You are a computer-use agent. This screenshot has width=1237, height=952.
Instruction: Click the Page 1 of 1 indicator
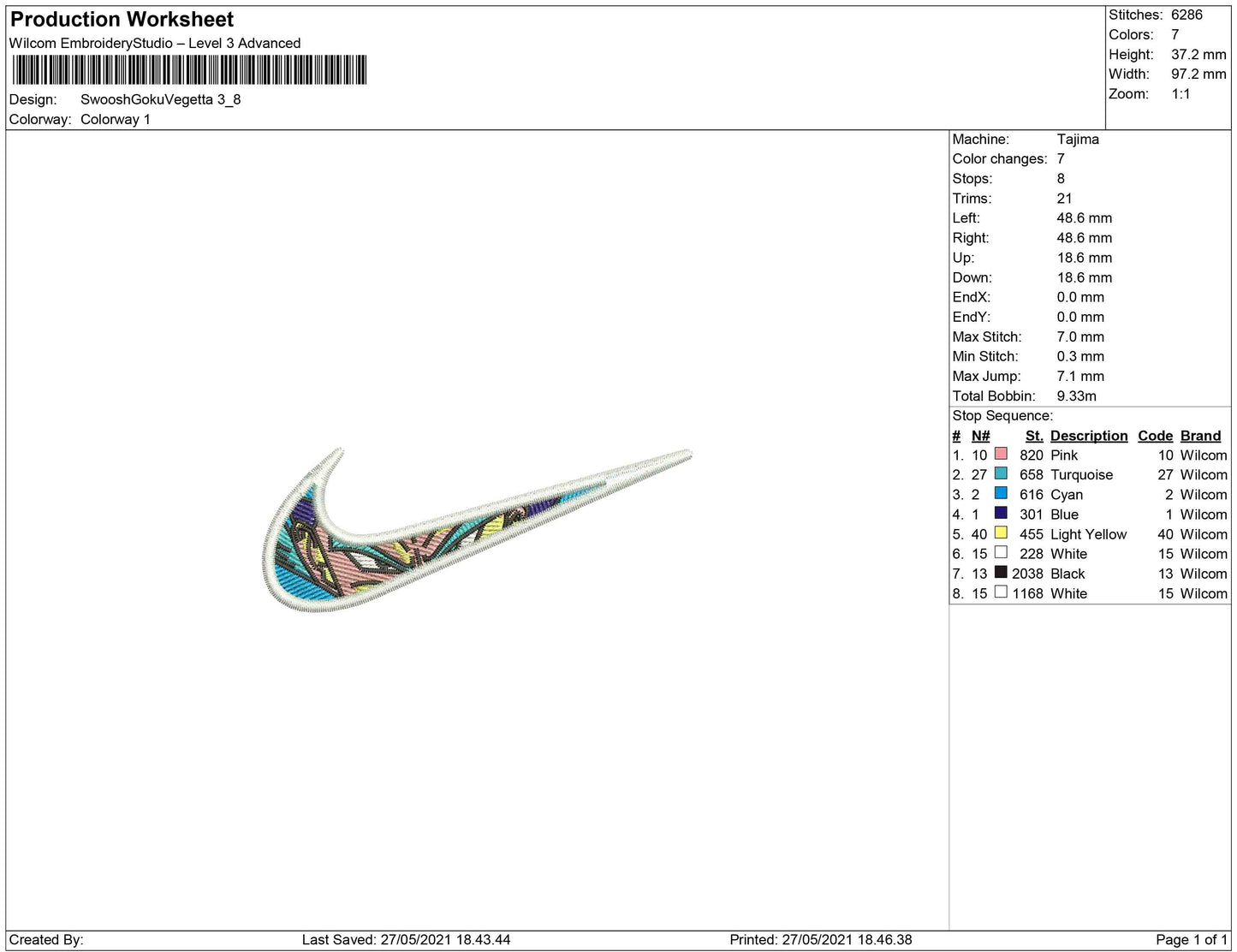click(1192, 940)
